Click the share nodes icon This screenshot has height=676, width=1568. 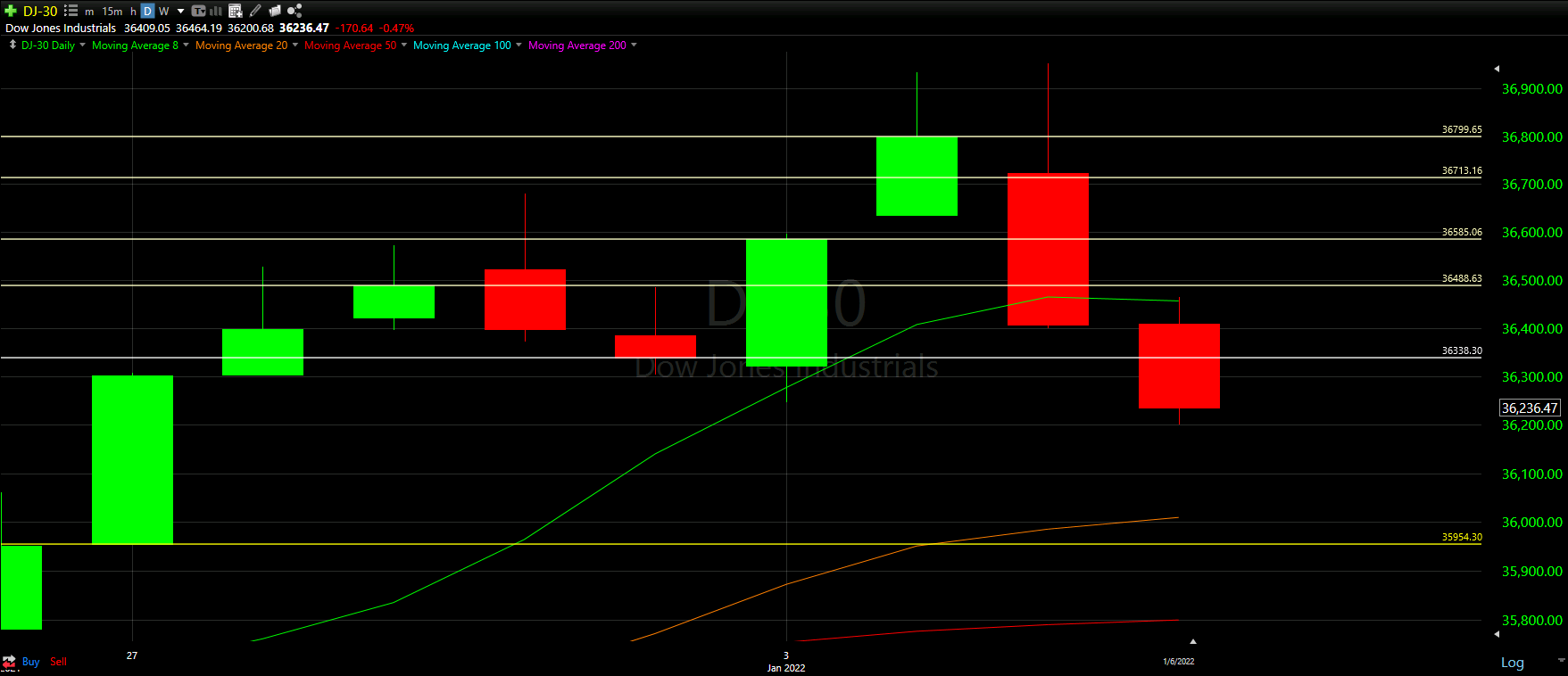coord(295,11)
